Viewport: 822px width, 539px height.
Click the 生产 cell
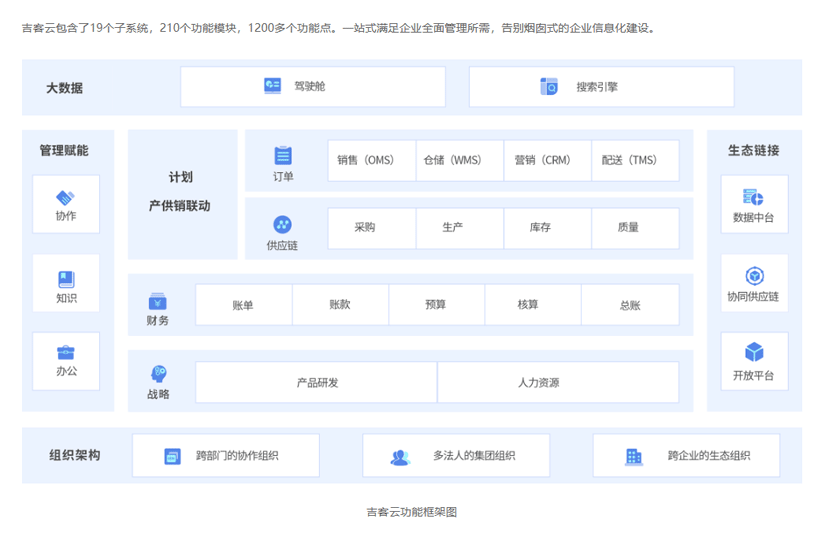pos(460,228)
